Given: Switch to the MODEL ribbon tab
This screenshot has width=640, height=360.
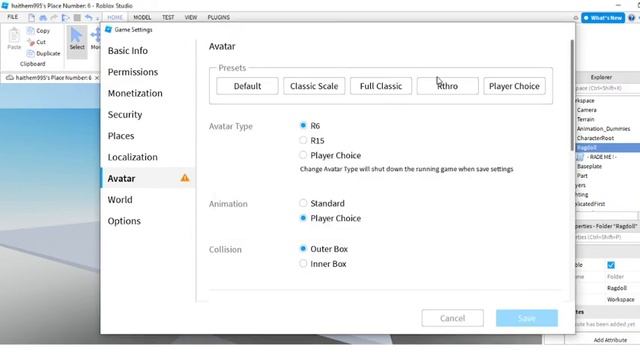Looking at the screenshot, I should (142, 18).
